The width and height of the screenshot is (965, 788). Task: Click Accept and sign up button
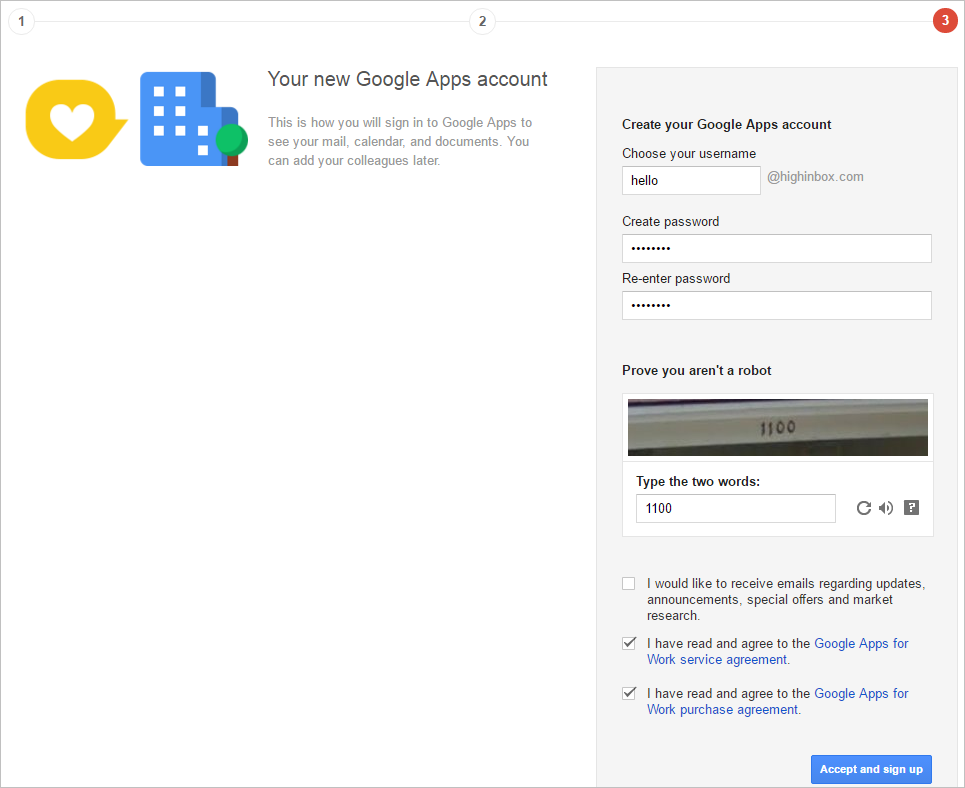(871, 769)
